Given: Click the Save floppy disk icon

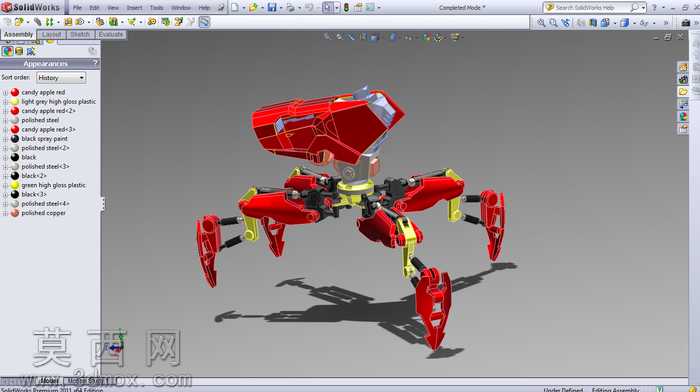Looking at the screenshot, I should tap(271, 8).
